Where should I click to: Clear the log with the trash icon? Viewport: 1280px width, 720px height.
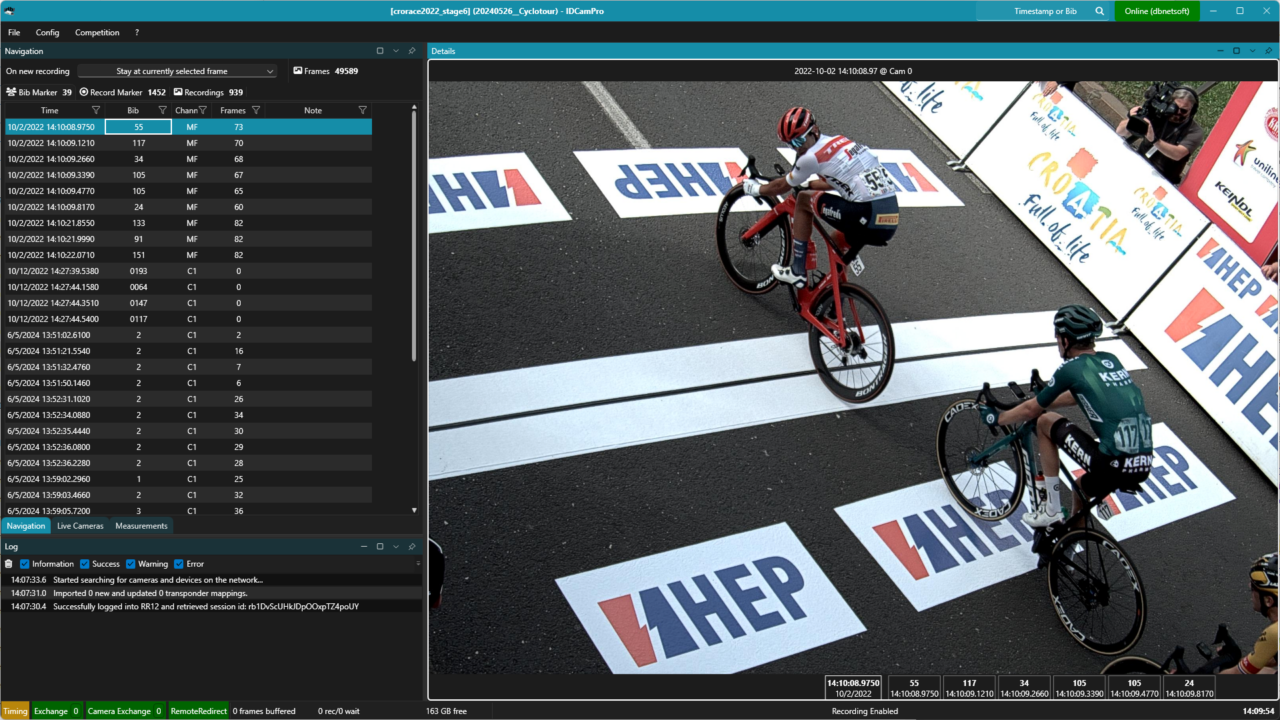9,564
